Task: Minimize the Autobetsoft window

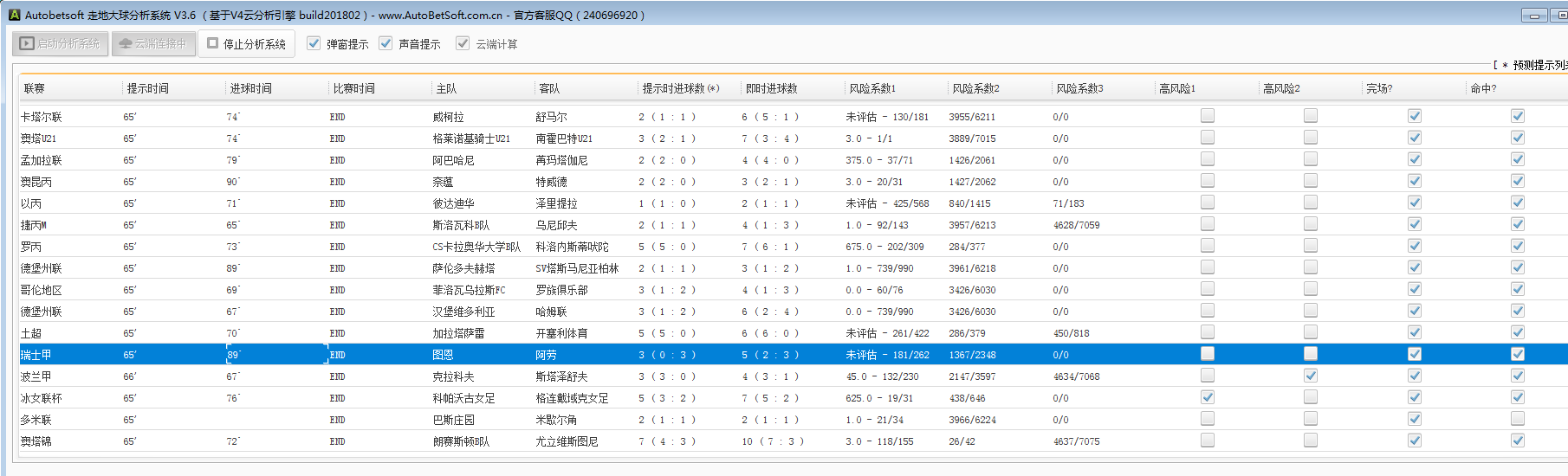Action: click(1534, 16)
